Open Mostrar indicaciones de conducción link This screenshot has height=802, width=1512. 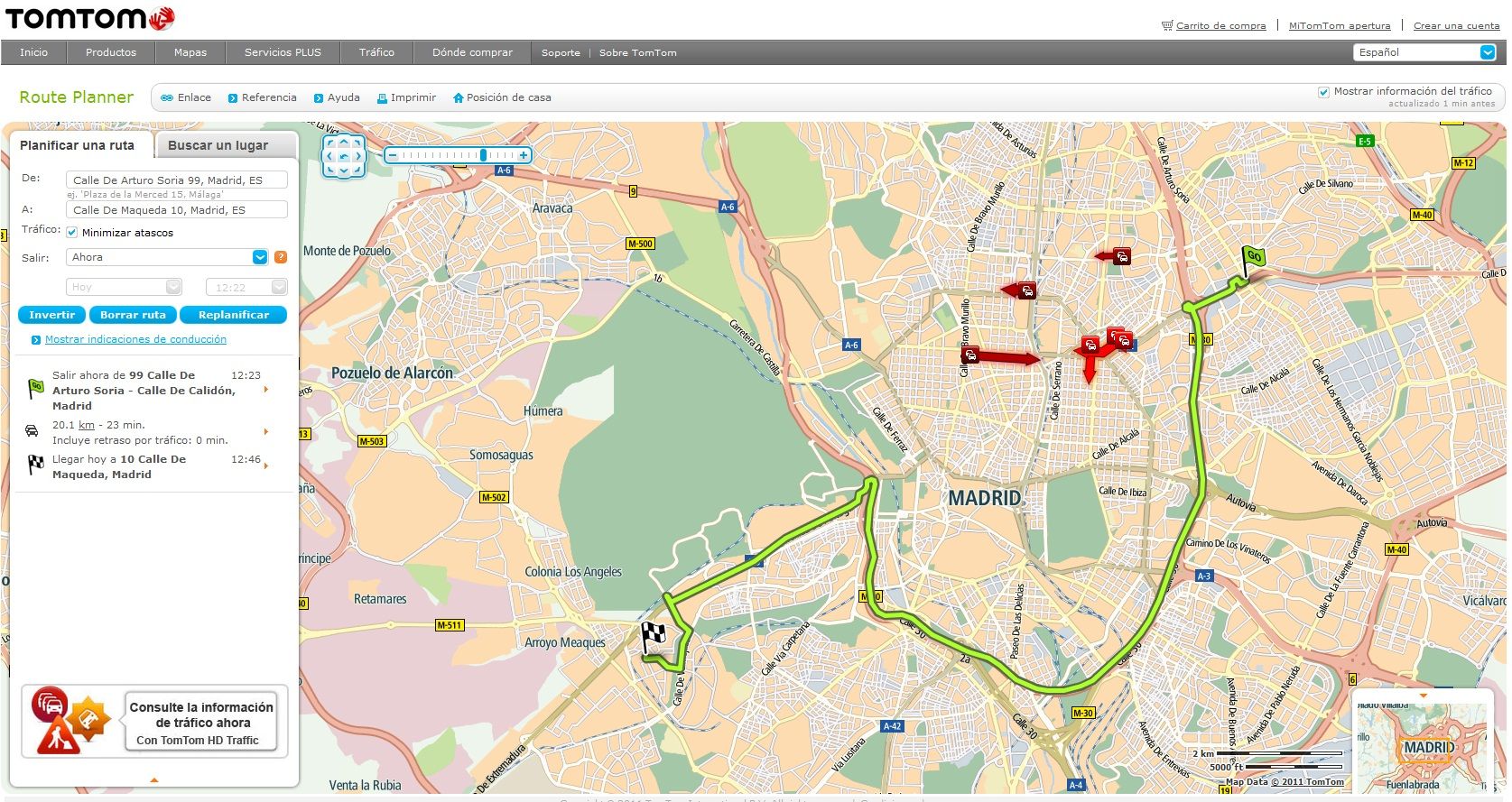click(x=135, y=339)
